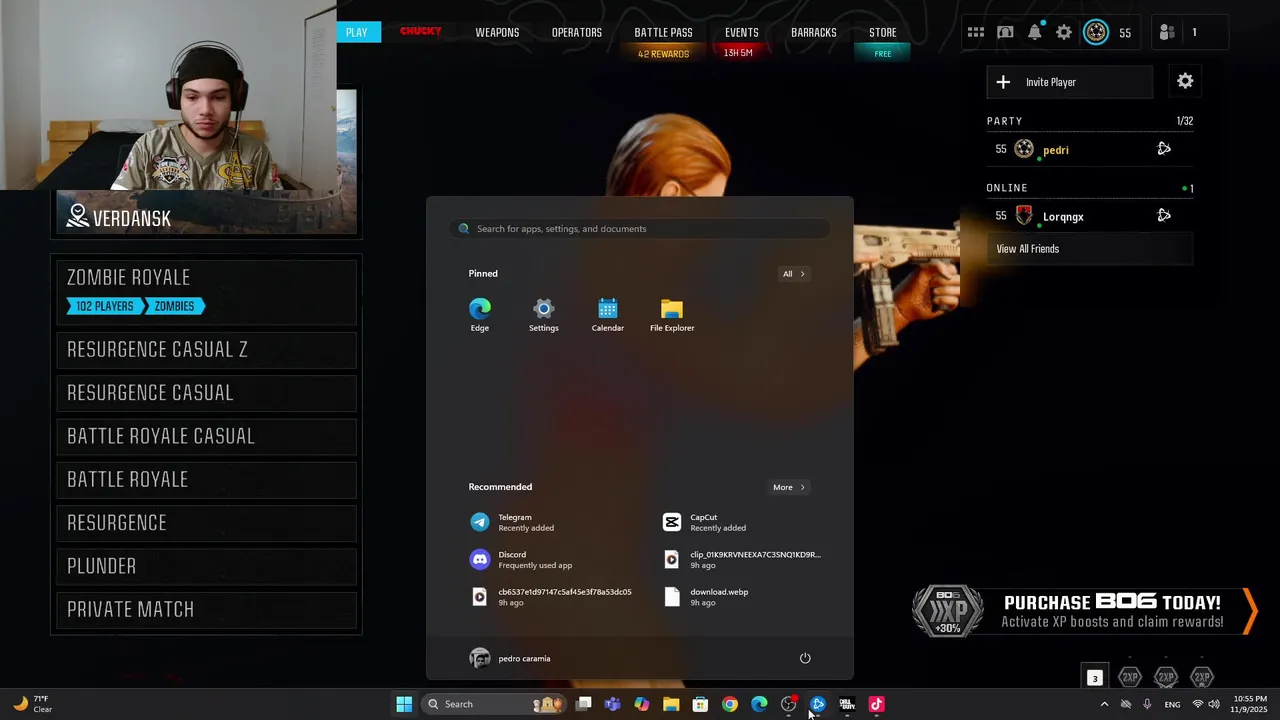
Task: Open Calendar from pinned apps
Action: point(608,314)
